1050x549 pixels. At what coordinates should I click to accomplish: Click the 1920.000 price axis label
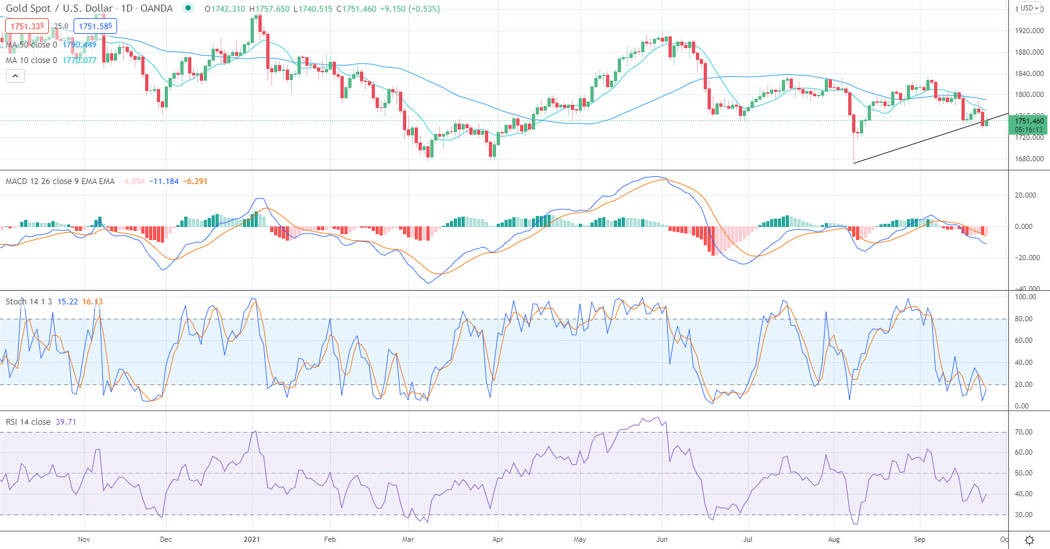(x=1030, y=31)
